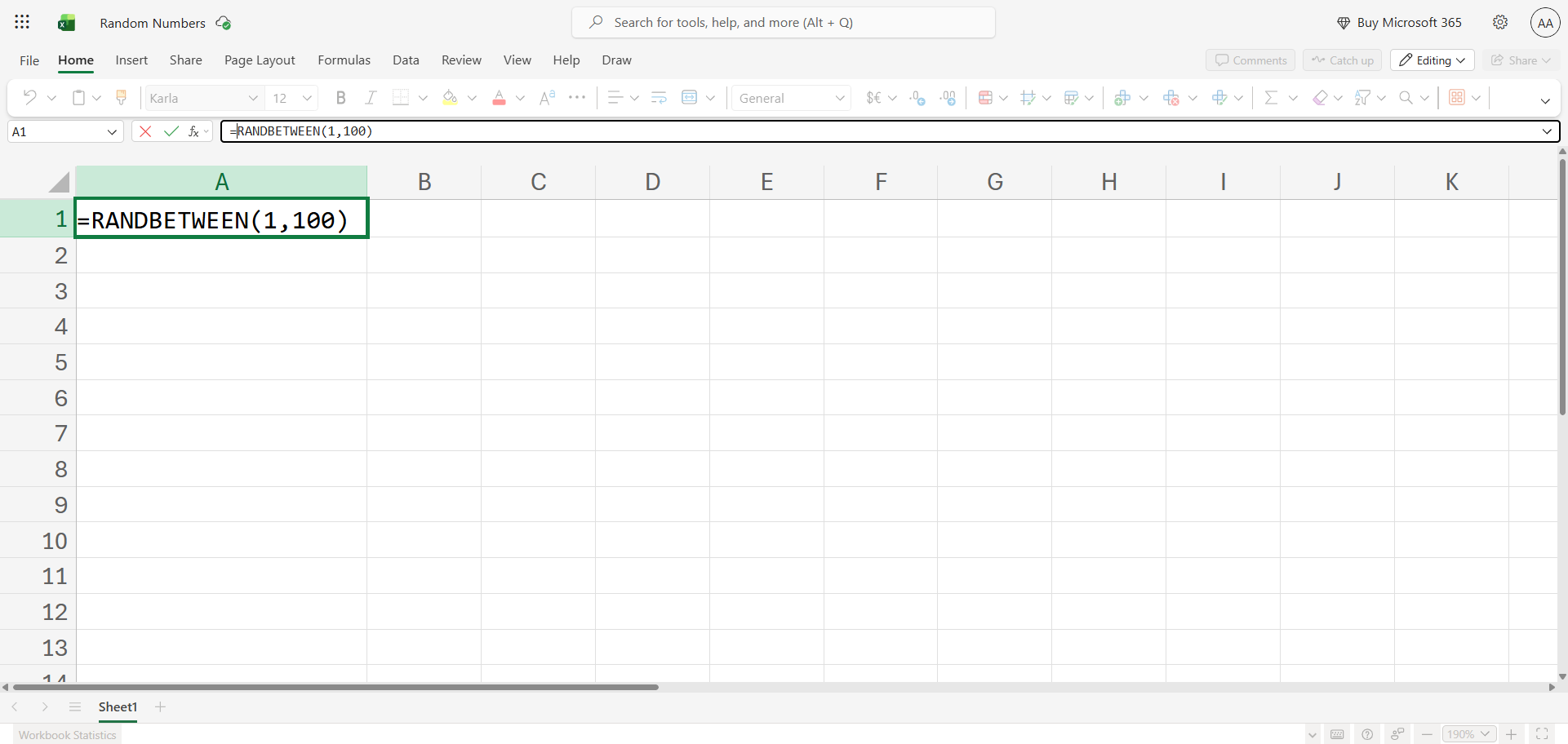
Task: Open the settings gear
Action: [1500, 22]
